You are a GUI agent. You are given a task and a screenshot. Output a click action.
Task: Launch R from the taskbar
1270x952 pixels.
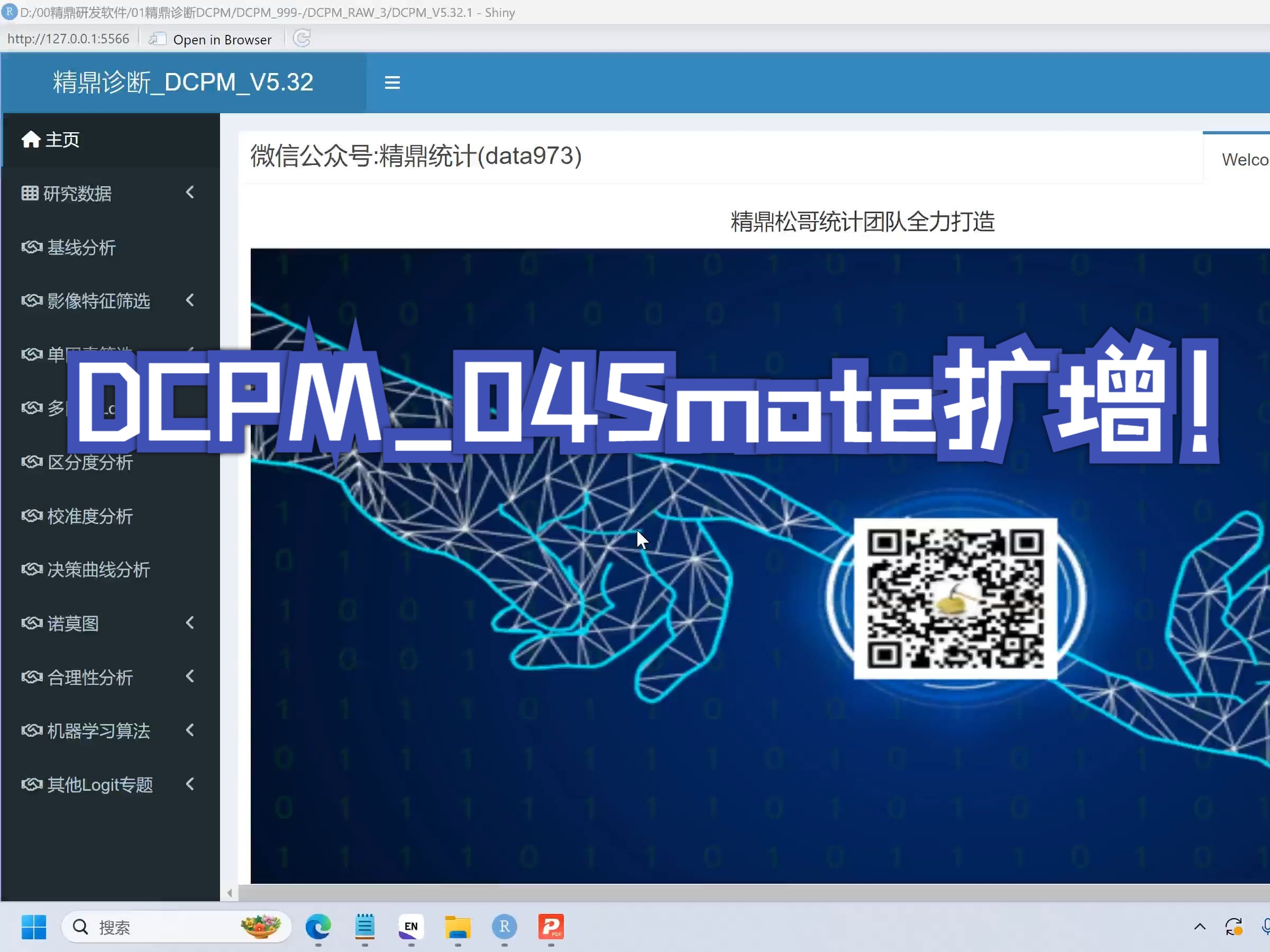point(504,927)
